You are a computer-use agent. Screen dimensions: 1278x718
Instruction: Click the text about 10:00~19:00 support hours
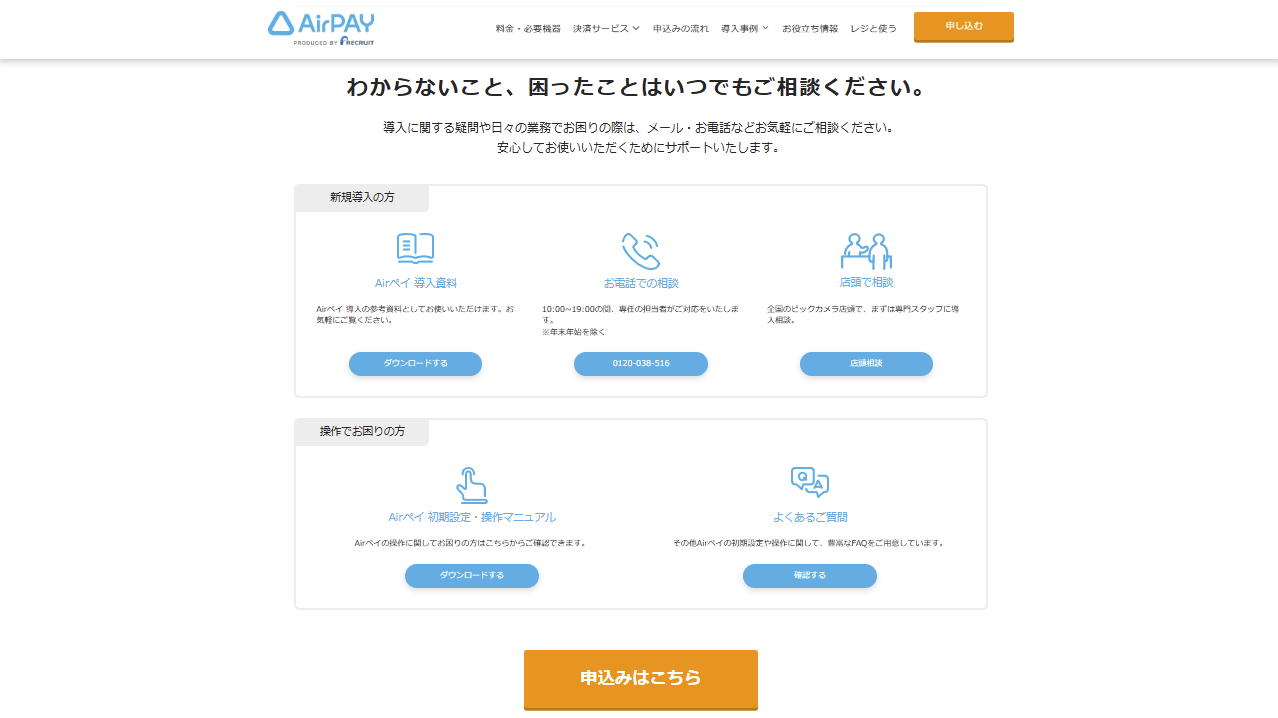pos(641,314)
